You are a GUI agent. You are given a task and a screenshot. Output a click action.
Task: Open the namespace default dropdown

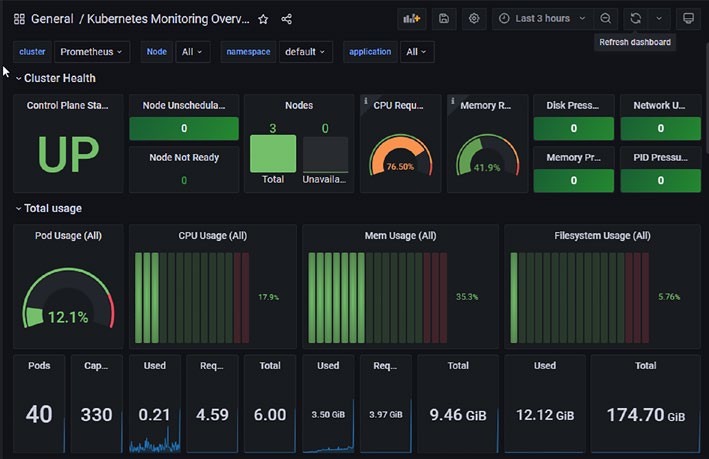306,52
